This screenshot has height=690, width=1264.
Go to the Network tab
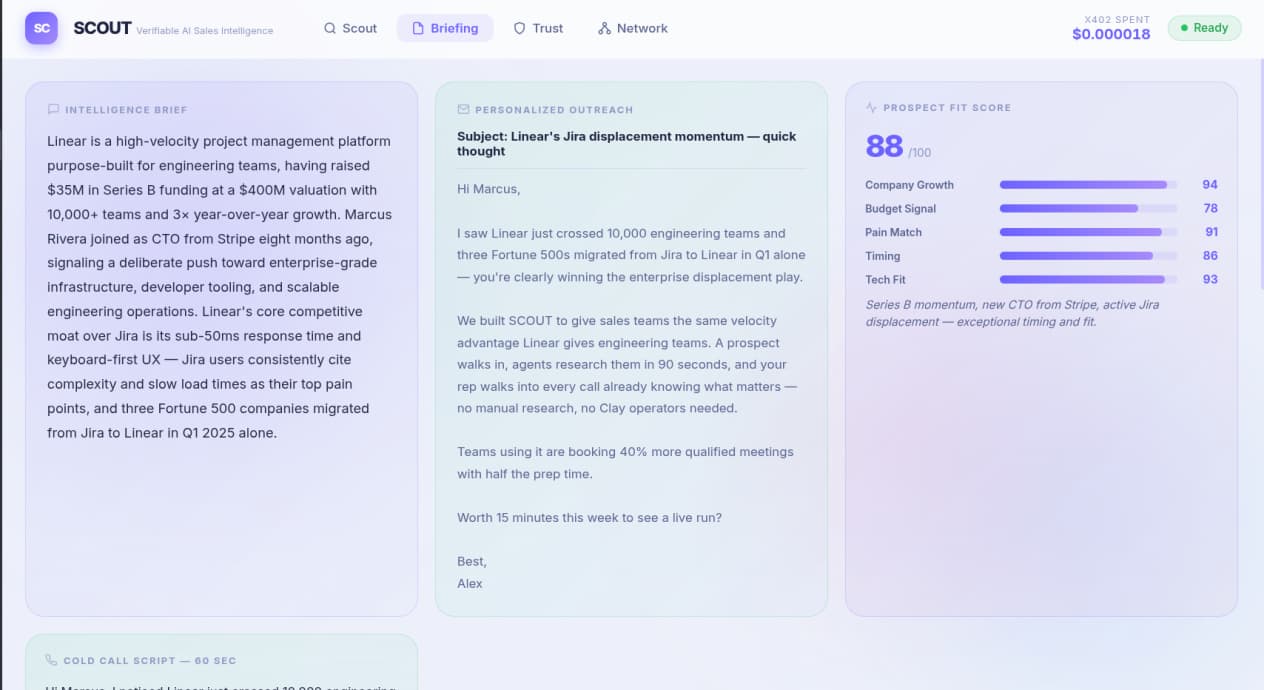pyautogui.click(x=632, y=28)
